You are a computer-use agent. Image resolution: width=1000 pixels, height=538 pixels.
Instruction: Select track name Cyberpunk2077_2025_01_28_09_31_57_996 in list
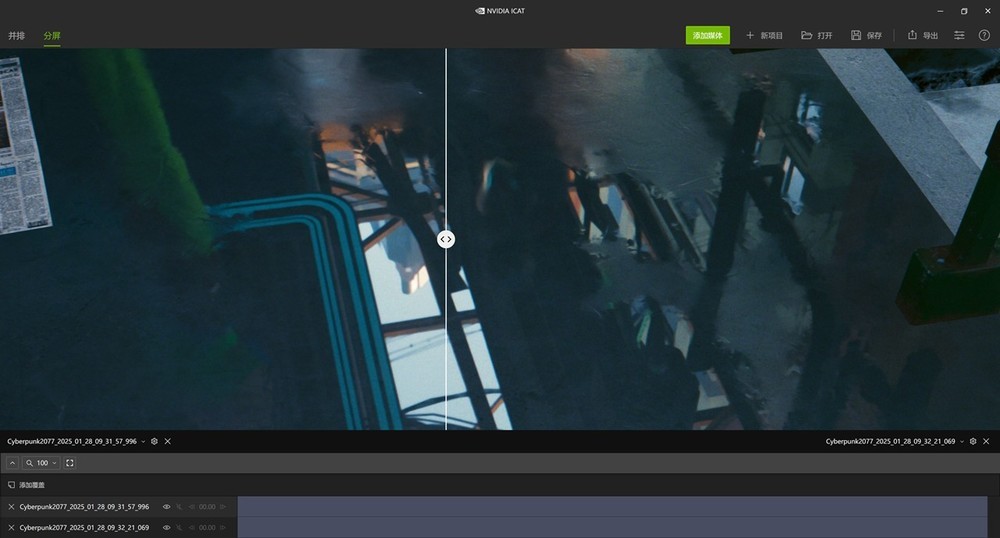84,507
